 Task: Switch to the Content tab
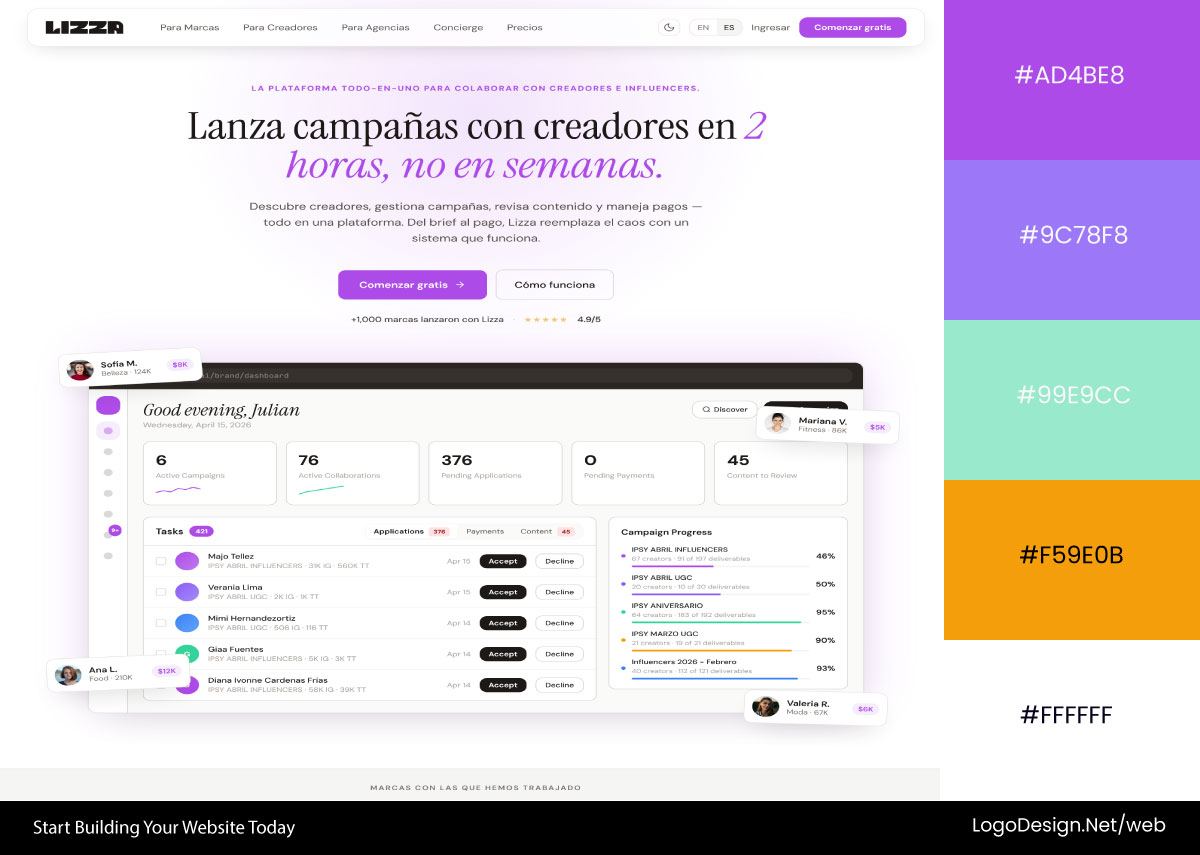click(x=546, y=531)
